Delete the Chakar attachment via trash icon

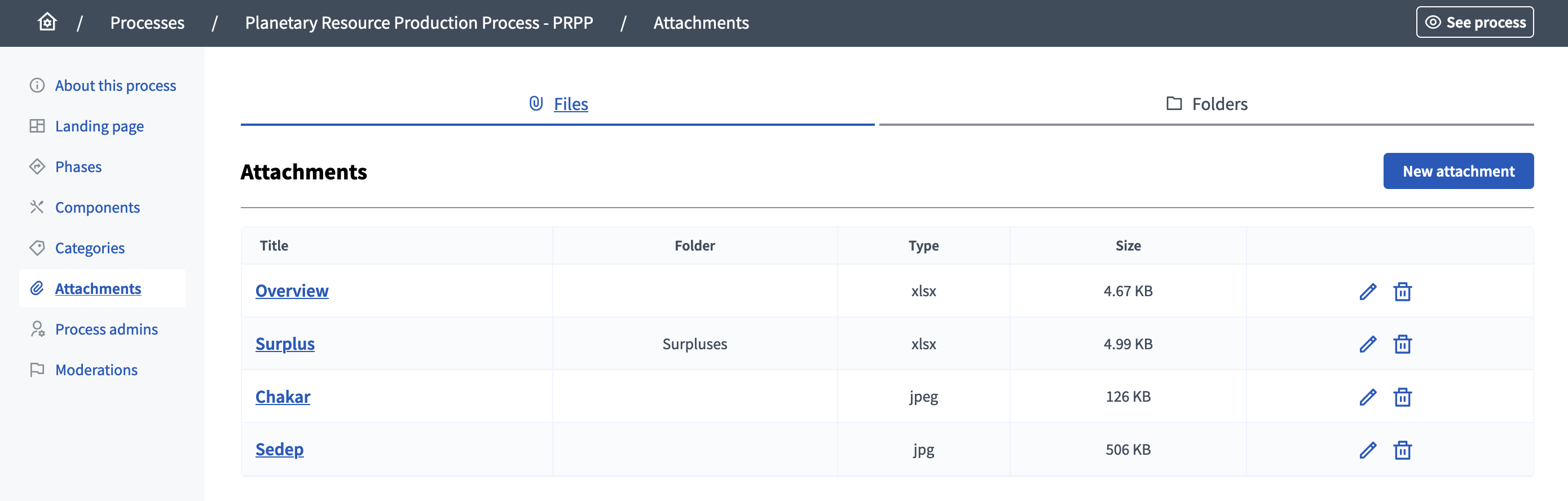(1402, 396)
